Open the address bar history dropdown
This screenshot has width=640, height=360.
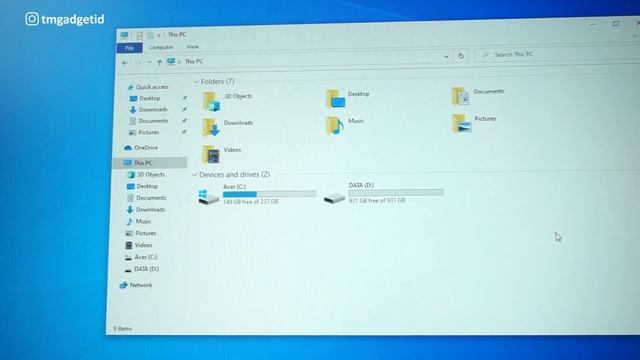446,56
